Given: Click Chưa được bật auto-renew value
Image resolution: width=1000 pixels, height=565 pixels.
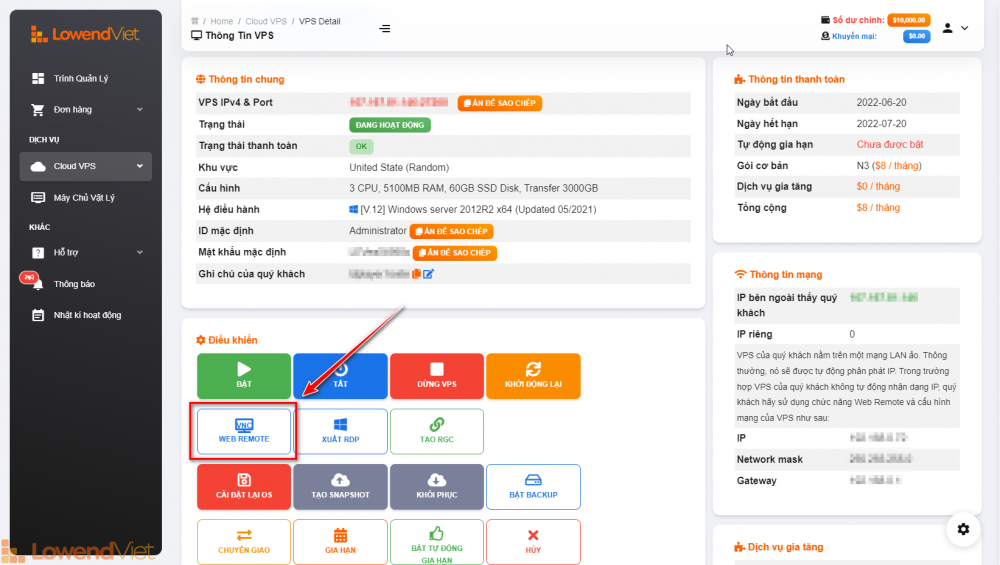Looking at the screenshot, I should (890, 145).
